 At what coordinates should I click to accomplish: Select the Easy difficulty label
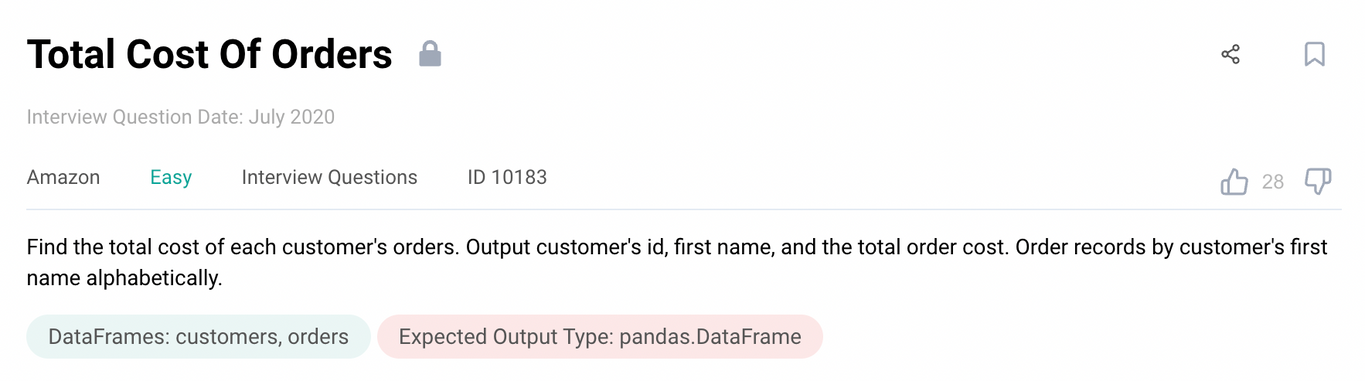(171, 177)
